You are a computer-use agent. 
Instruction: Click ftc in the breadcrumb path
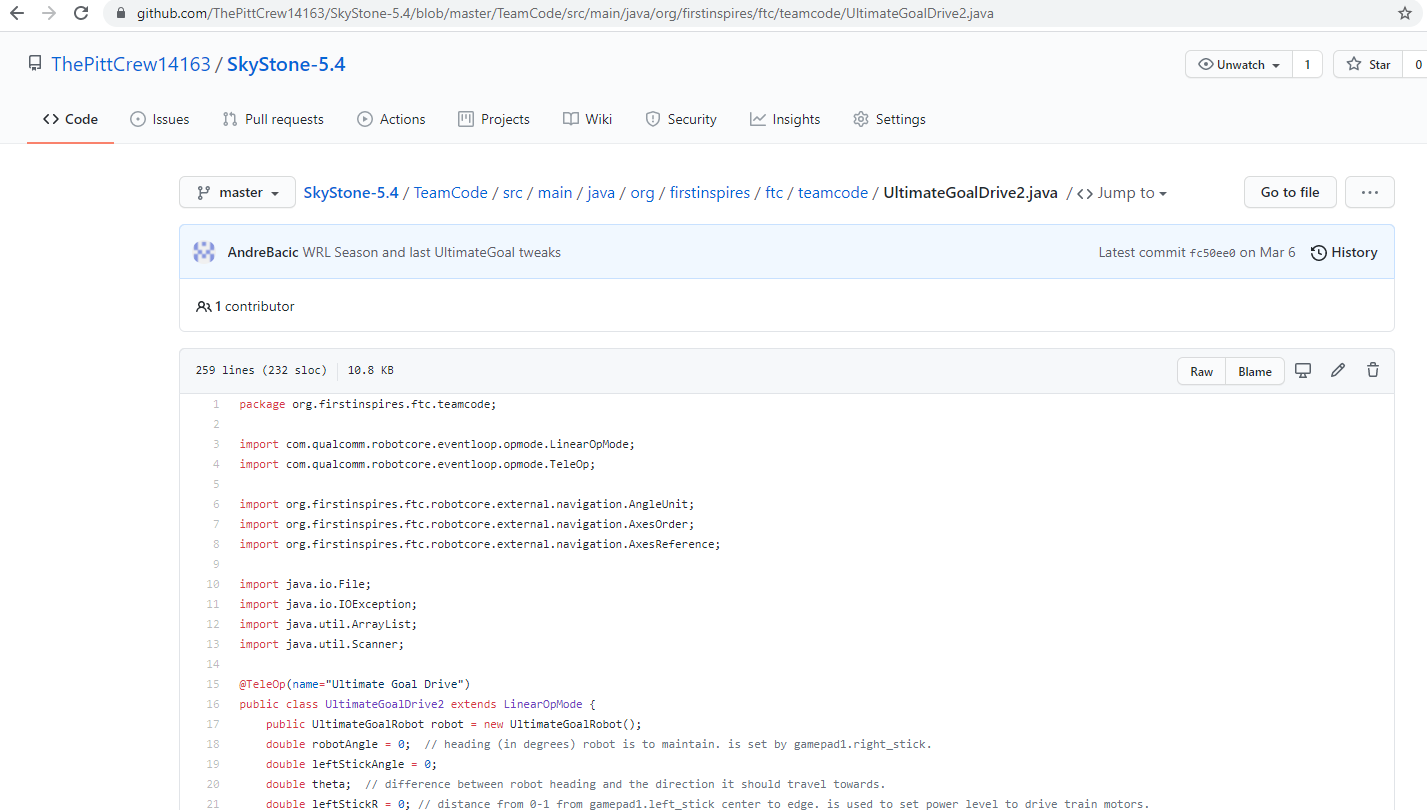tap(774, 193)
